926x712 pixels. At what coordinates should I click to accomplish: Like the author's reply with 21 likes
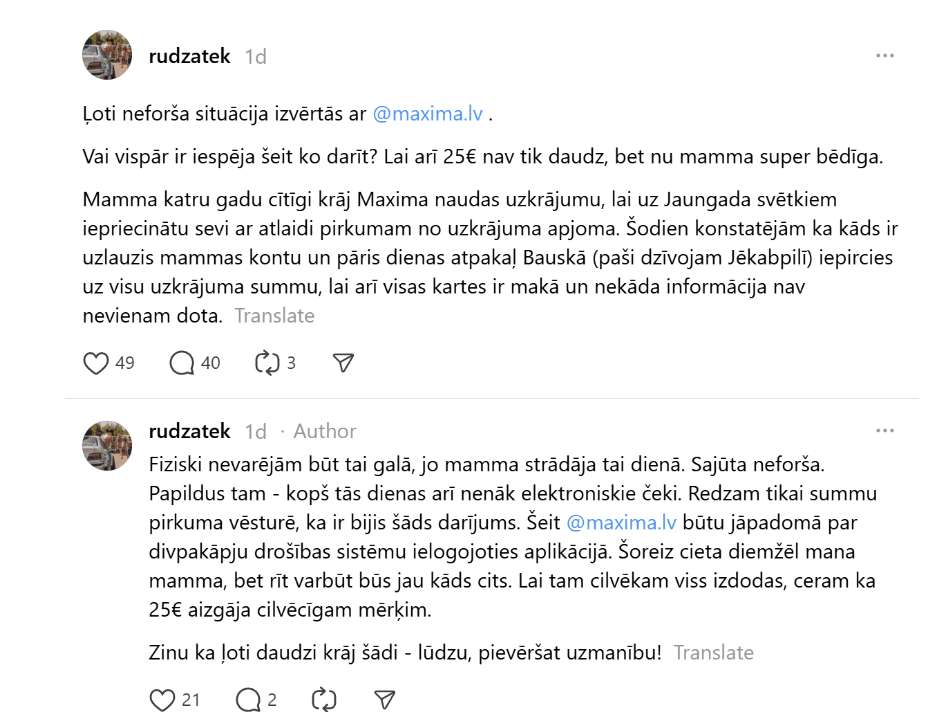[163, 699]
